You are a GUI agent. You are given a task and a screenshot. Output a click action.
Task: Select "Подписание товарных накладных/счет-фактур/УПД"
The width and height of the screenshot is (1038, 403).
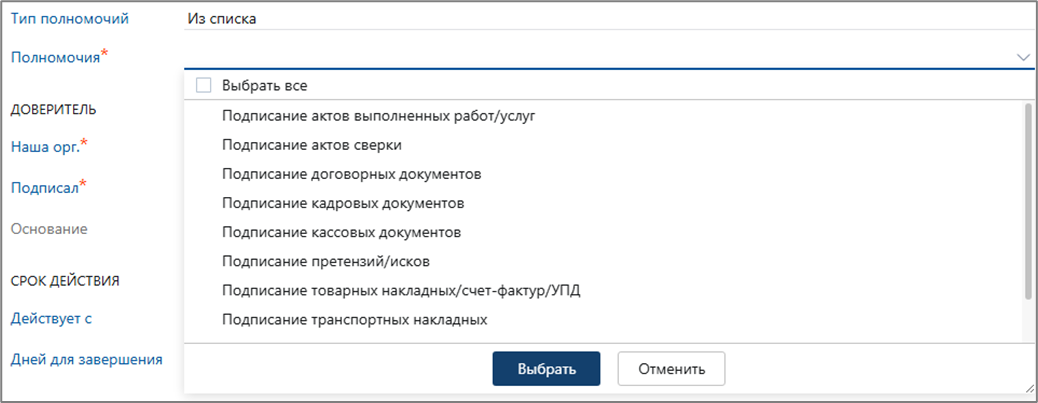click(401, 291)
